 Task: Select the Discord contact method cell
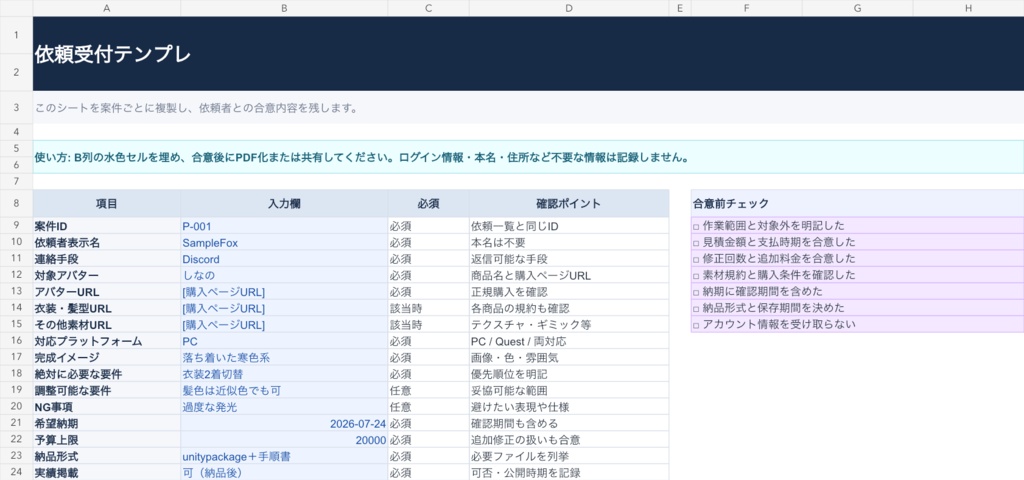pos(284,259)
